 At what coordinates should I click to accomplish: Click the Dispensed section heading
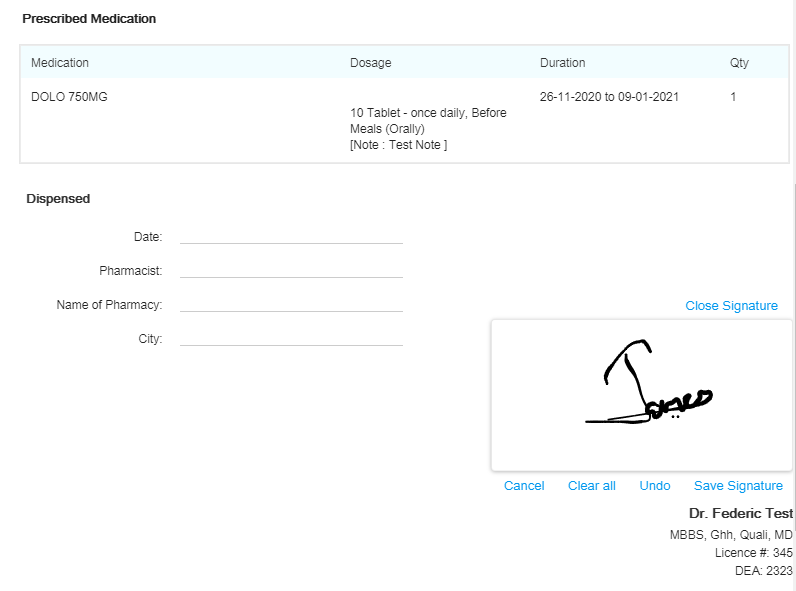click(58, 199)
